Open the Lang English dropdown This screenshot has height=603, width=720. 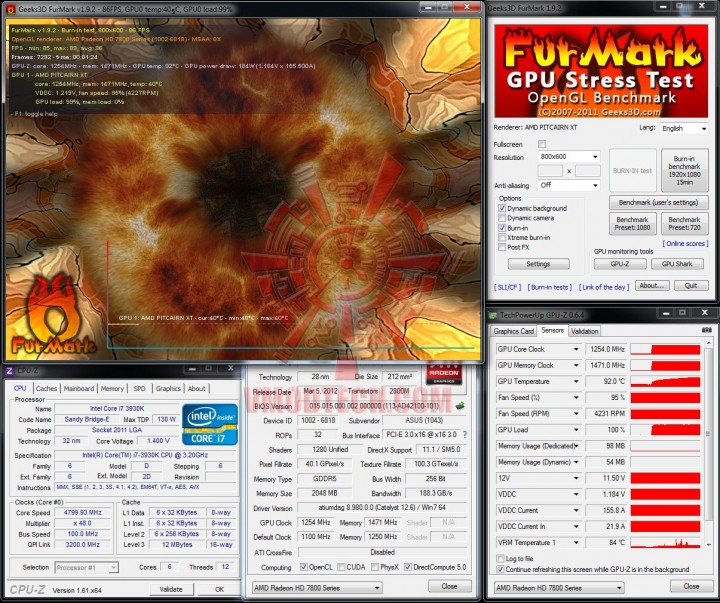click(x=684, y=129)
